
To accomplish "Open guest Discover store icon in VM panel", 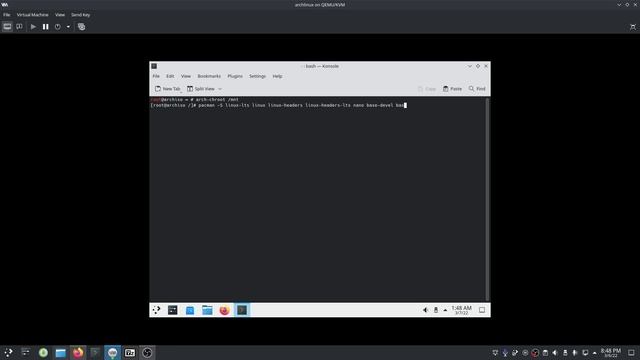I will coord(190,310).
